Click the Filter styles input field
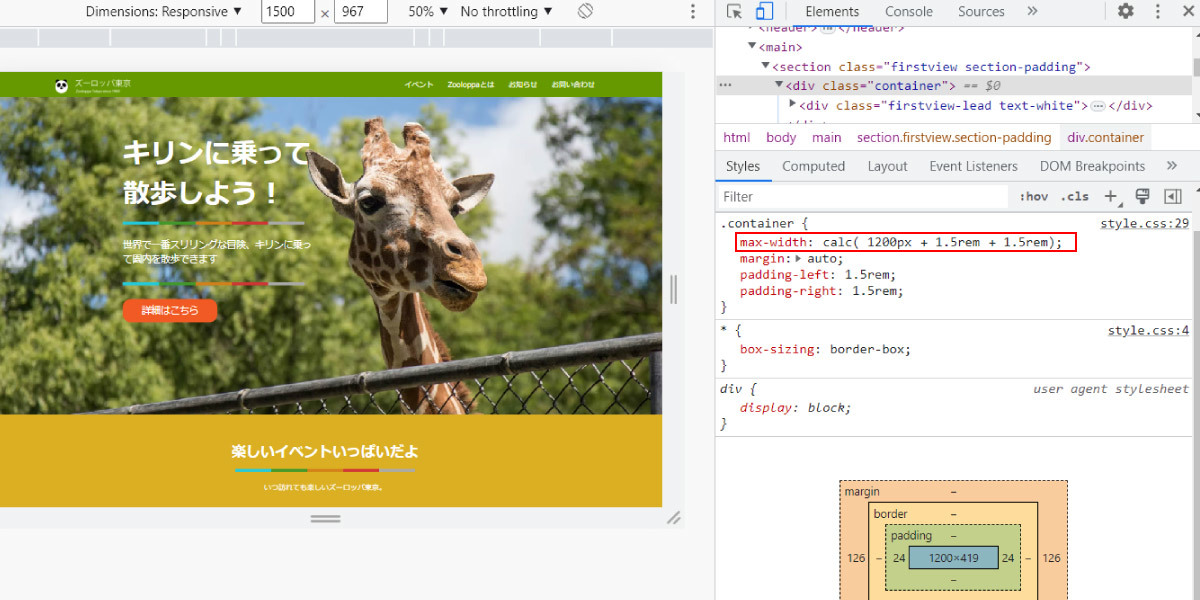Image resolution: width=1200 pixels, height=600 pixels. click(863, 197)
